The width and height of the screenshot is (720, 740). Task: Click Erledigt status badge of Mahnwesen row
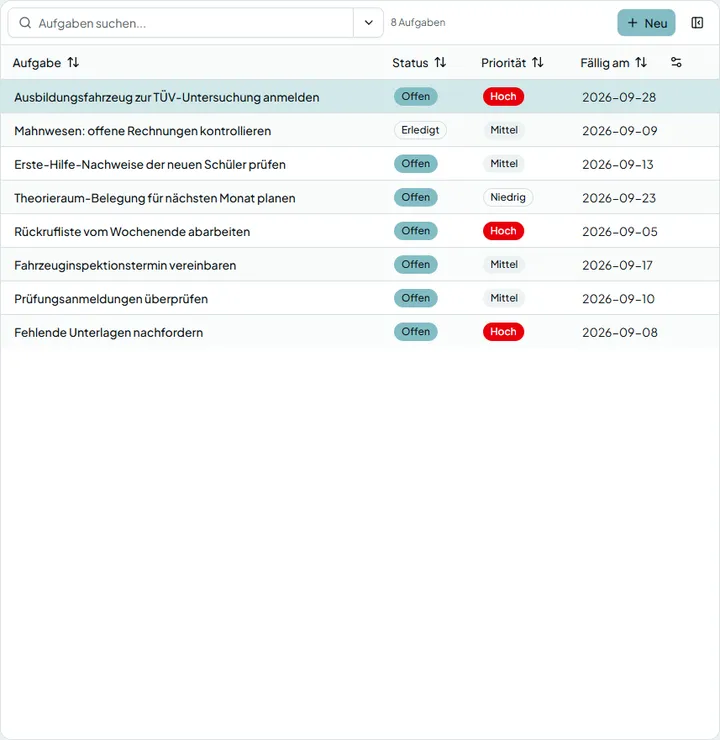420,130
